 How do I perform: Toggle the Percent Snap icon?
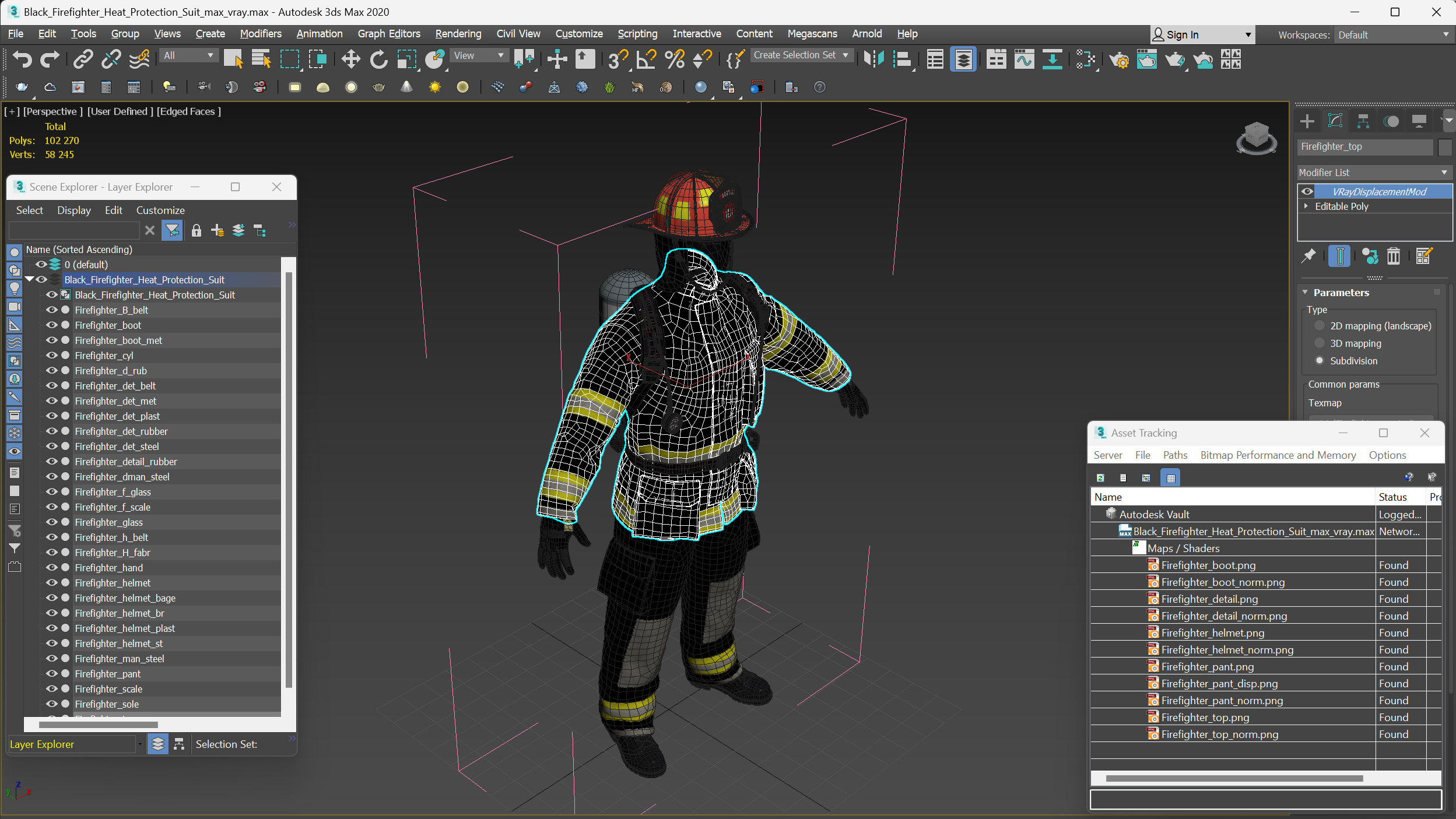(674, 59)
